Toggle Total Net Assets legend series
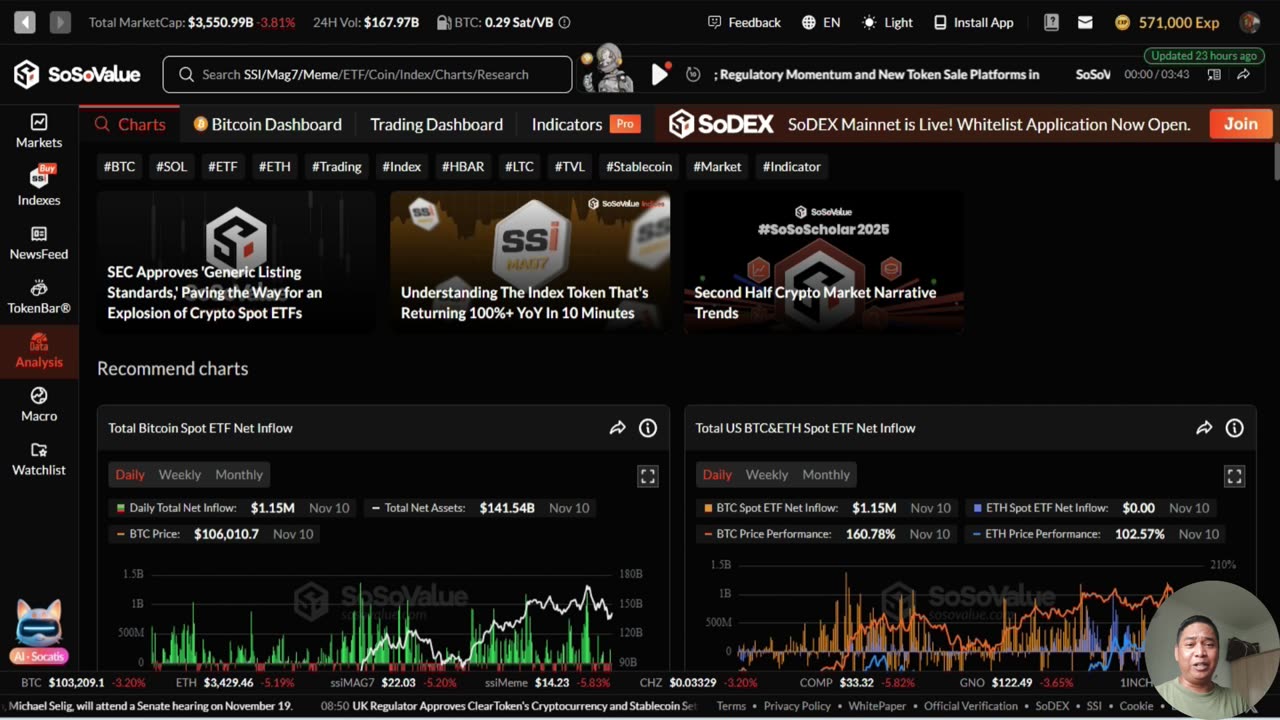Image resolution: width=1280 pixels, height=720 pixels. coord(480,508)
